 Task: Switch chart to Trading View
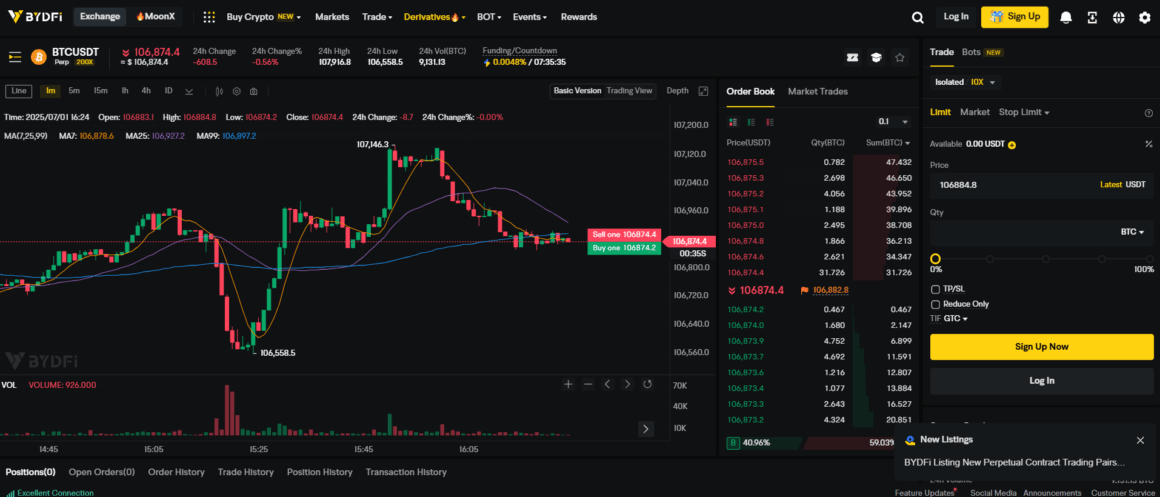click(630, 91)
